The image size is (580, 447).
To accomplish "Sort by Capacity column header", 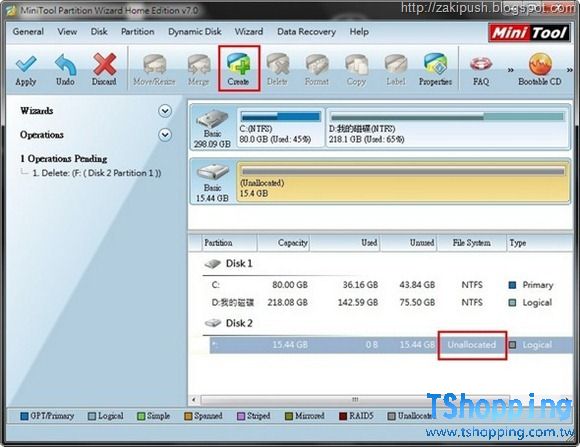I will 284,243.
